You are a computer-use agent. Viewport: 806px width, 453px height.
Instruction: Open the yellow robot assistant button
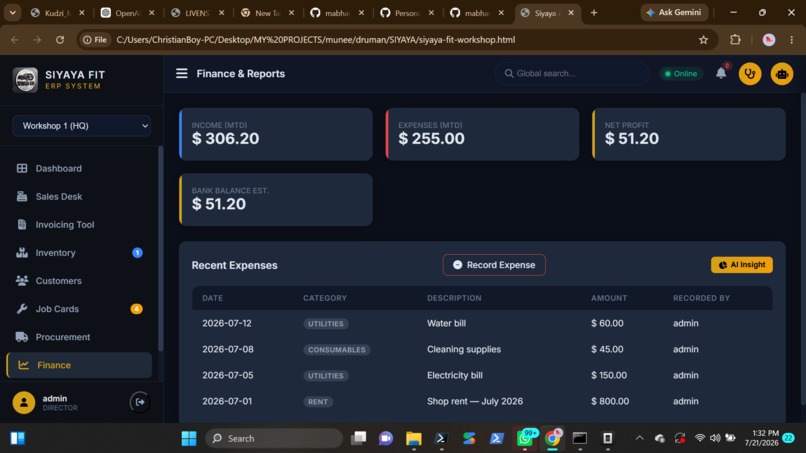click(782, 74)
